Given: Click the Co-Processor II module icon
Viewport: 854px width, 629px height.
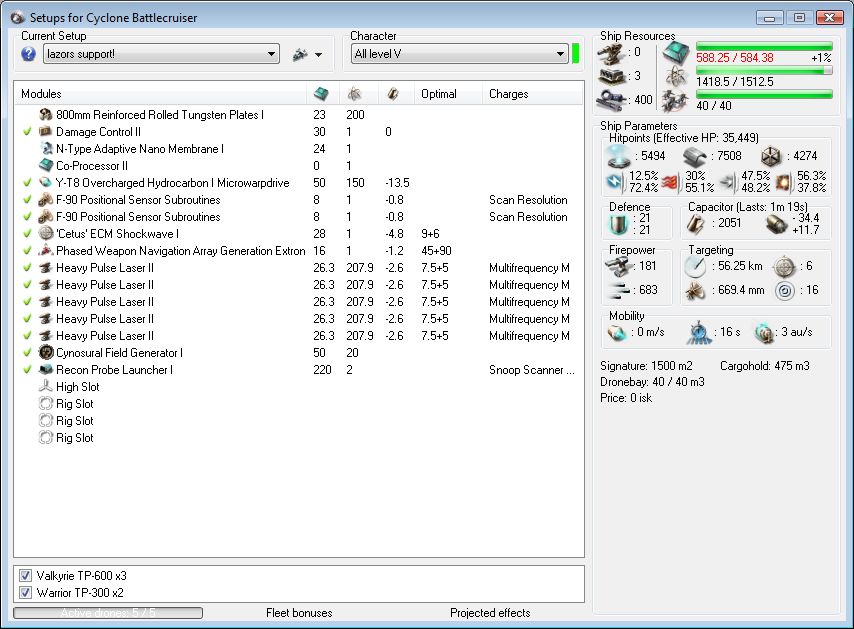Looking at the screenshot, I should (x=46, y=165).
